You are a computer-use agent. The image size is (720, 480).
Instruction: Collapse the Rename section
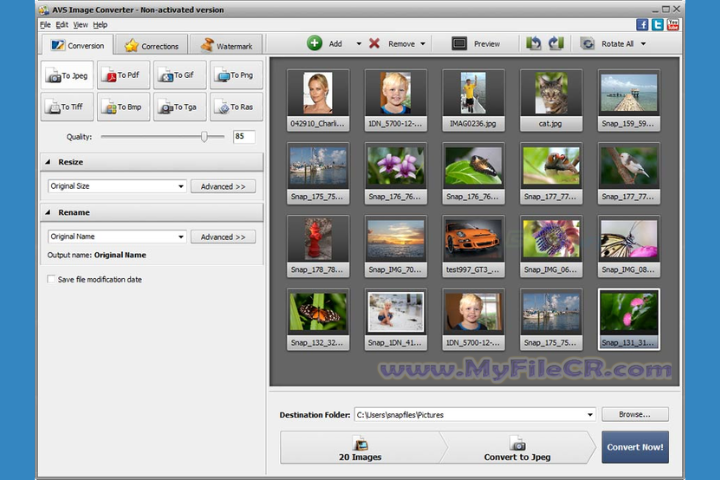pyautogui.click(x=48, y=213)
